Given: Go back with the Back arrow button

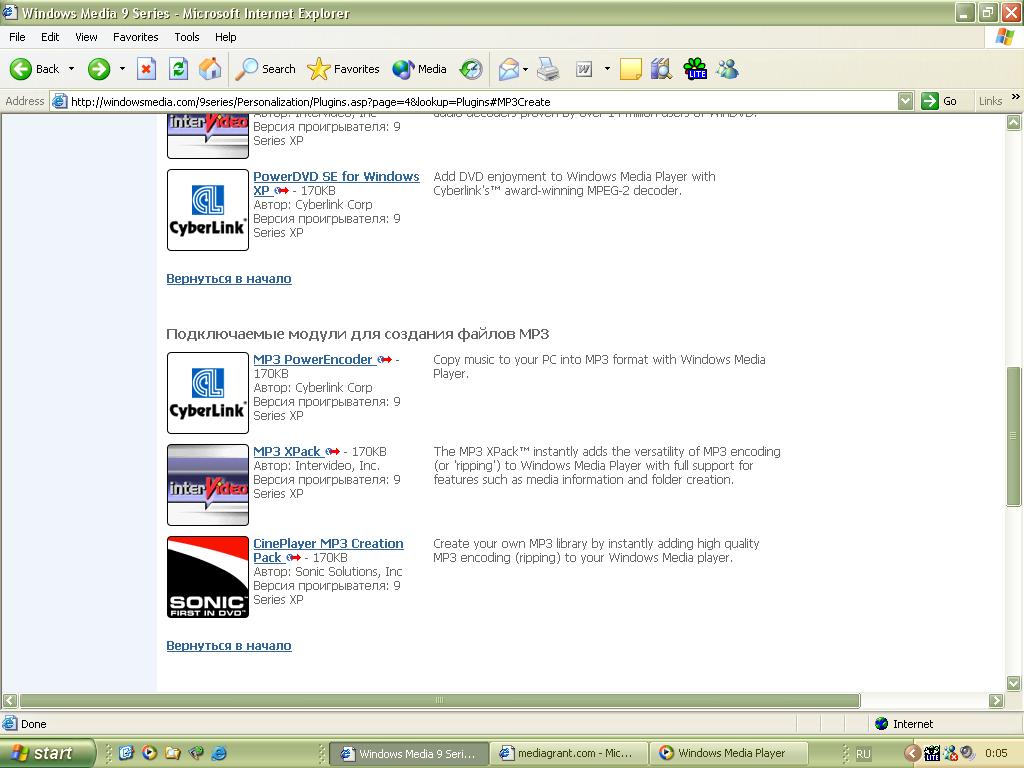Looking at the screenshot, I should (x=34, y=69).
